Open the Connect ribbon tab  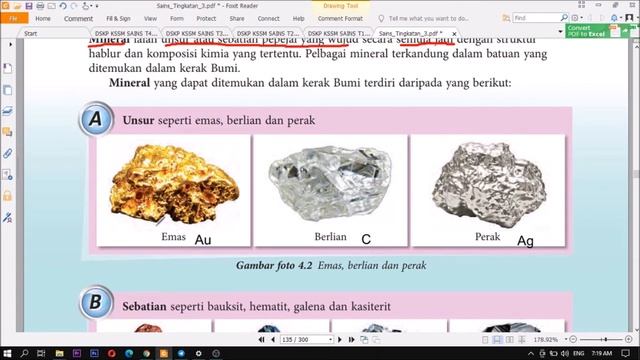(269, 18)
